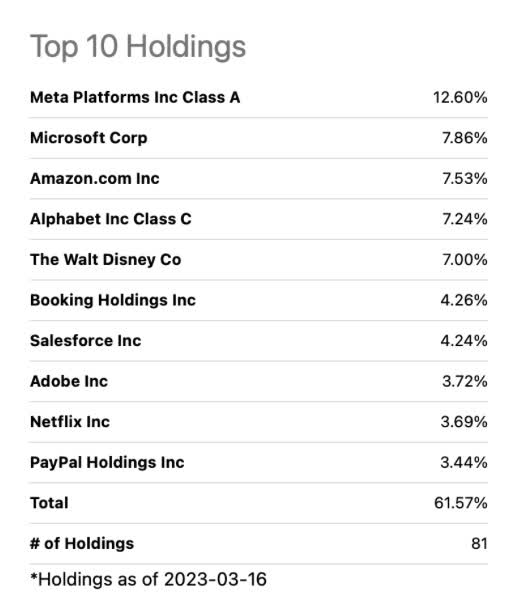Image resolution: width=514 pixels, height=614 pixels.
Task: Select Booking Holdings Inc
Action: coord(113,300)
